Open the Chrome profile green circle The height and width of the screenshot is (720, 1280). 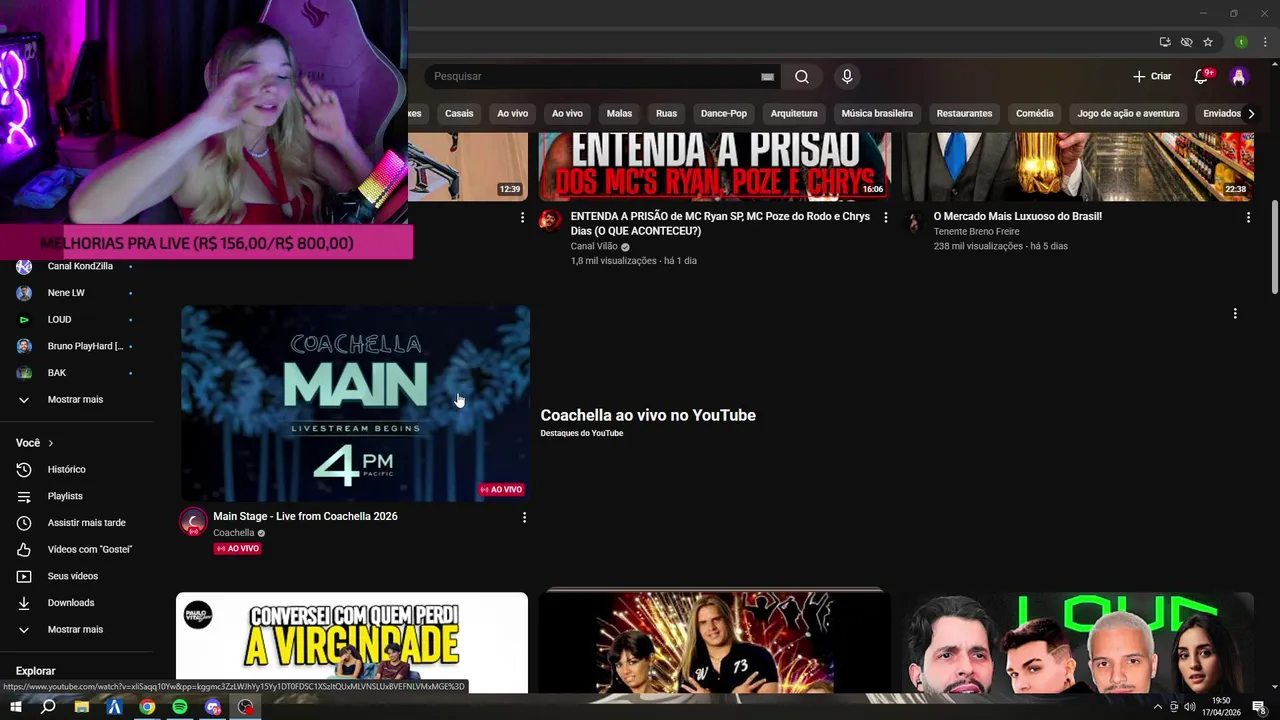click(1241, 42)
